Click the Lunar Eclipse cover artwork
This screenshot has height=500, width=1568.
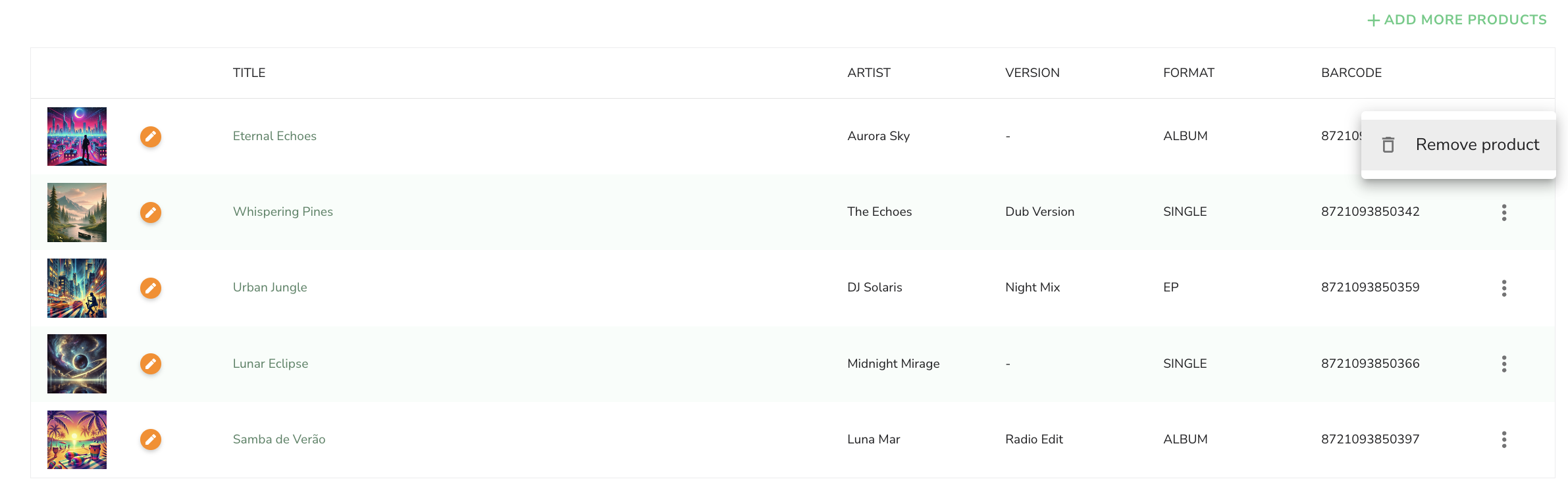[x=77, y=364]
